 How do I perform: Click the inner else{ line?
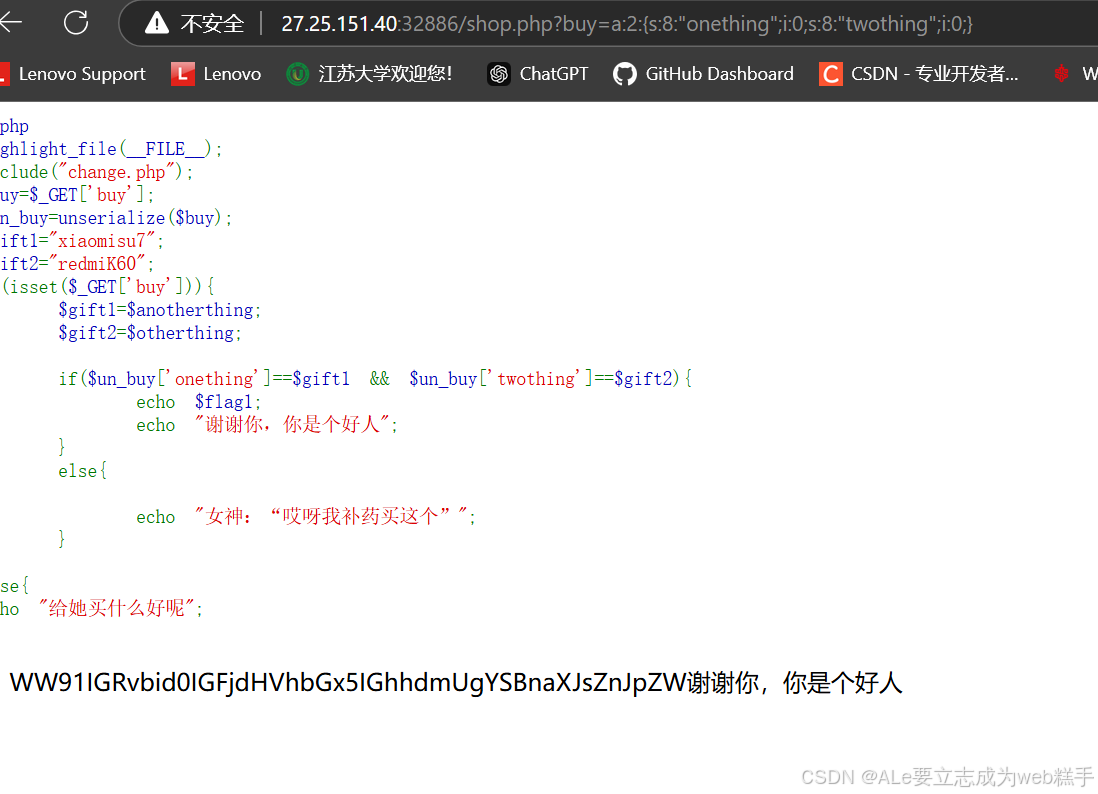click(x=83, y=471)
